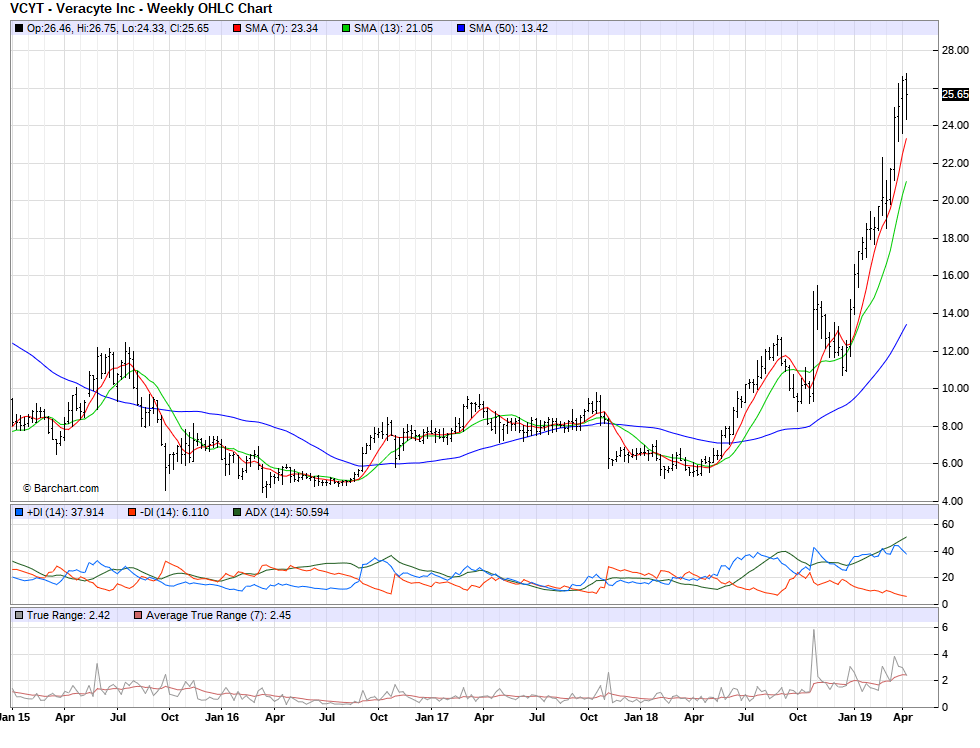The width and height of the screenshot is (980, 748).
Task: Click the blue +DI (14) legend swatch
Action: coord(19,512)
